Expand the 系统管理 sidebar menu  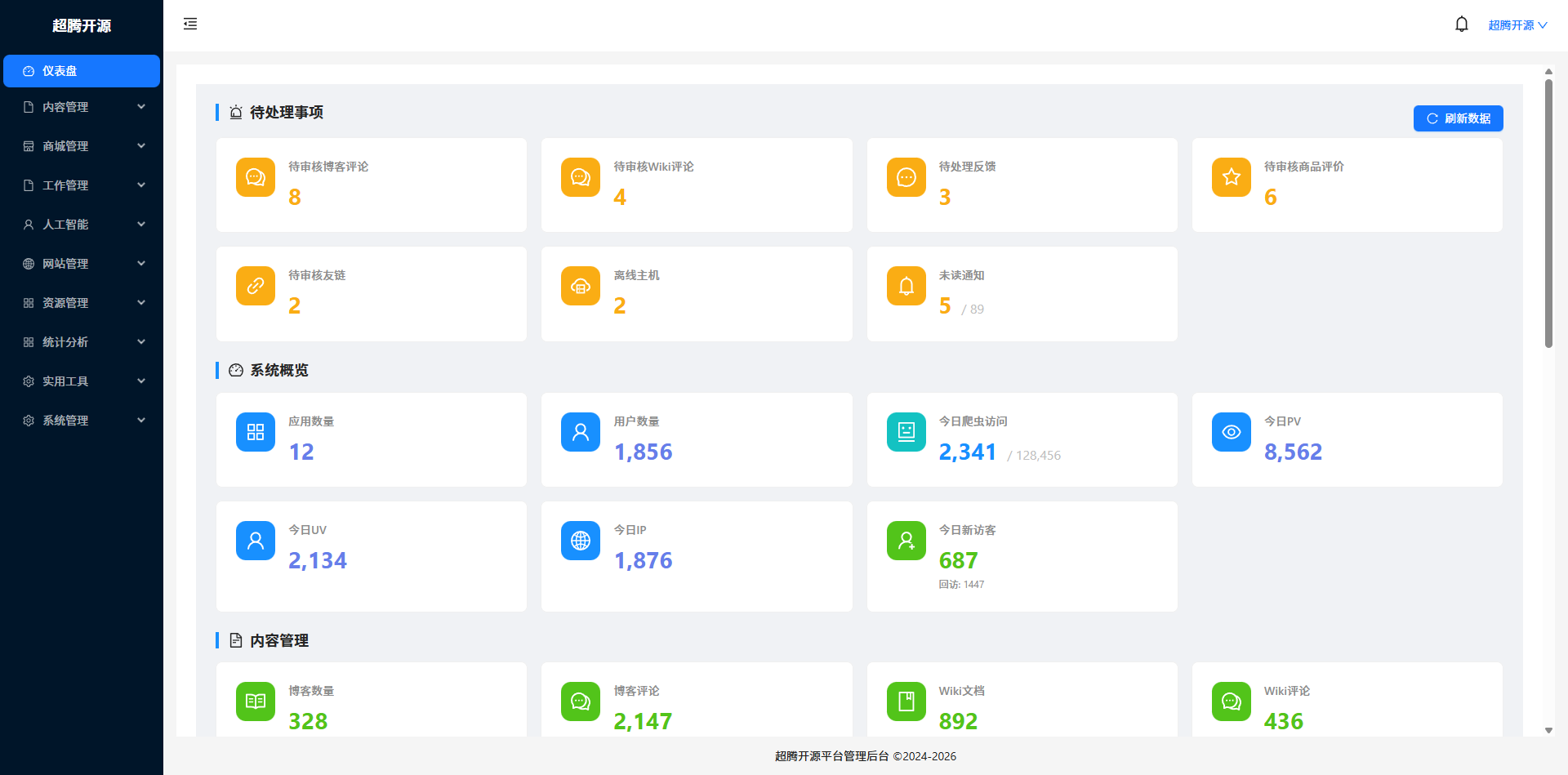coord(82,421)
